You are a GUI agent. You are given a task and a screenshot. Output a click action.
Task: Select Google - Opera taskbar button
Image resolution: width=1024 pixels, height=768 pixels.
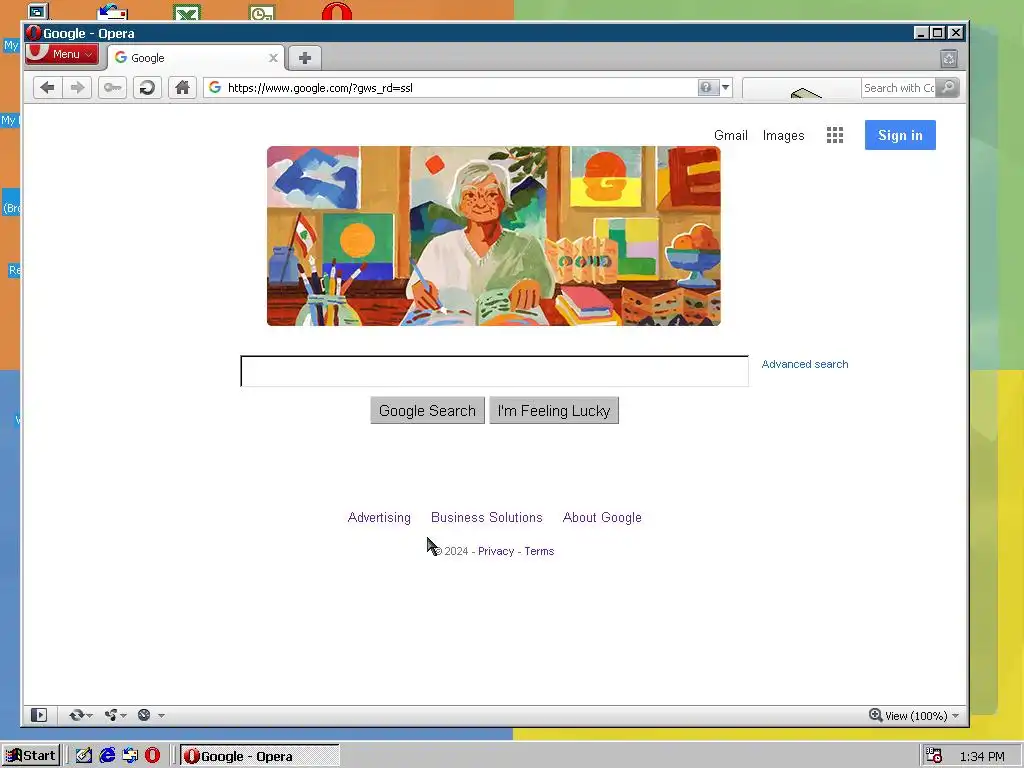259,756
